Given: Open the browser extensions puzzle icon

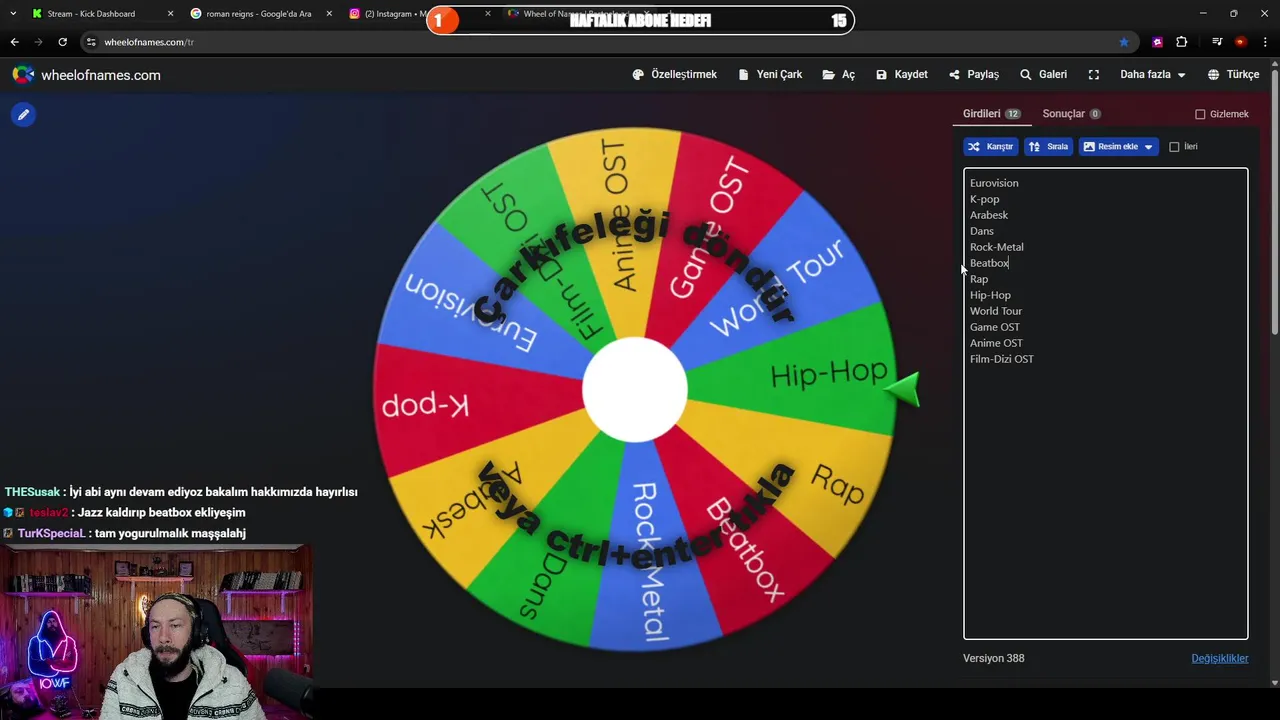Looking at the screenshot, I should 1182,42.
